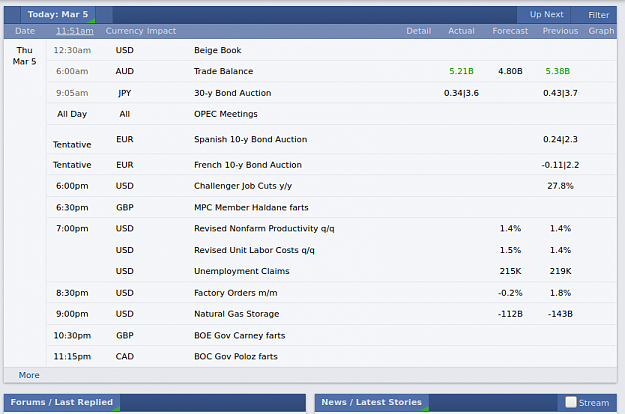Click the 7:00pm time cell

pyautogui.click(x=72, y=229)
